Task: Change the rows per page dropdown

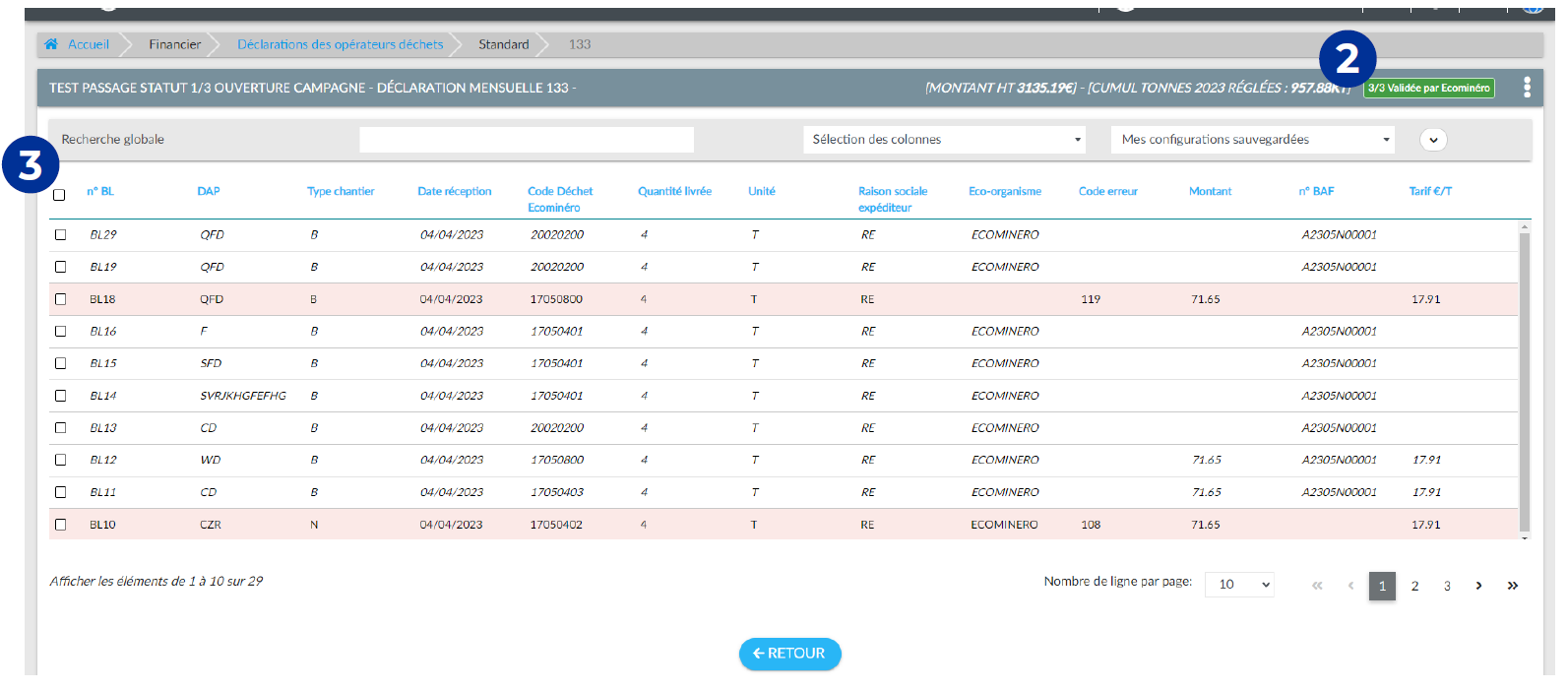Action: pos(1244,585)
